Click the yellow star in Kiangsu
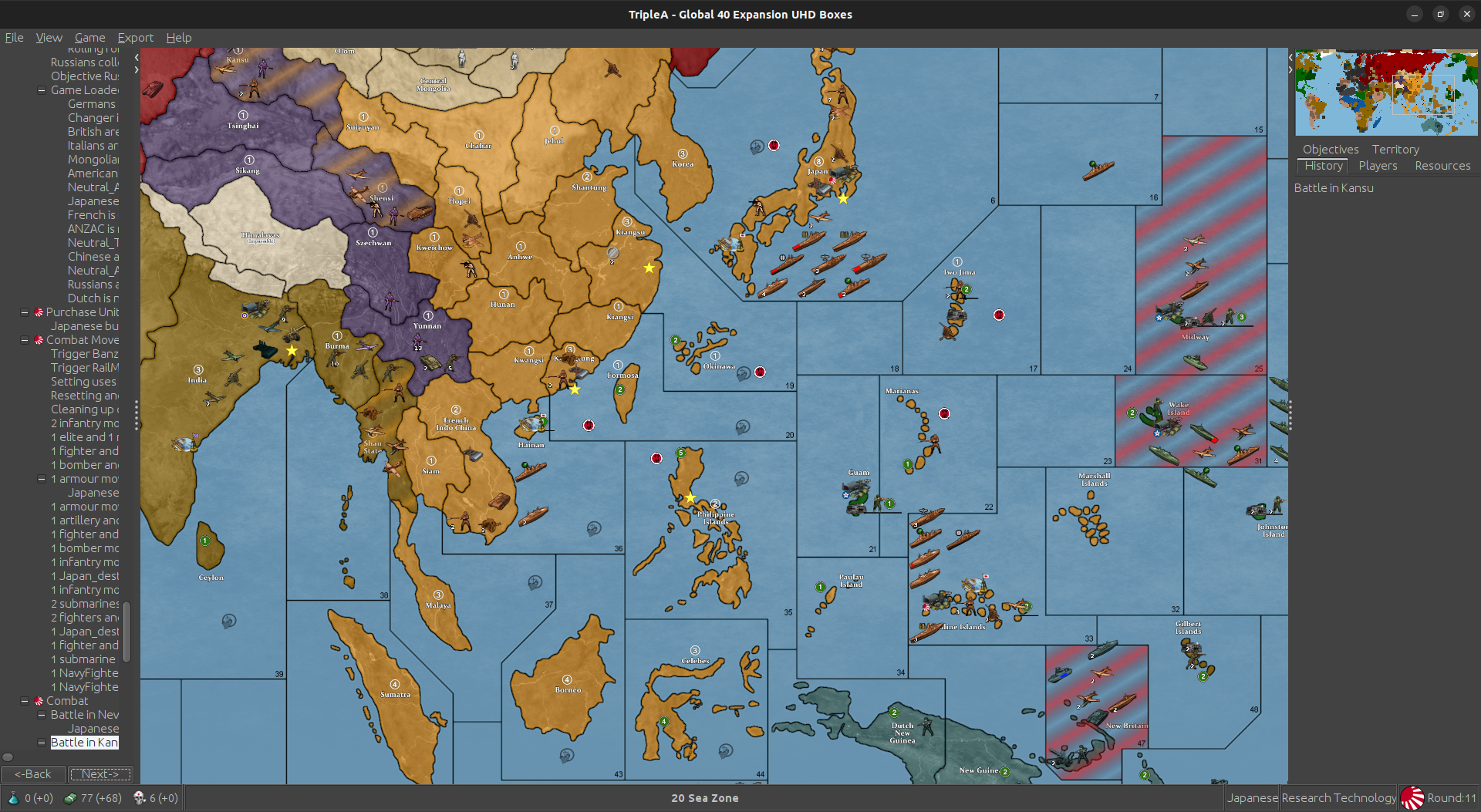This screenshot has height=812, width=1481. 649,268
